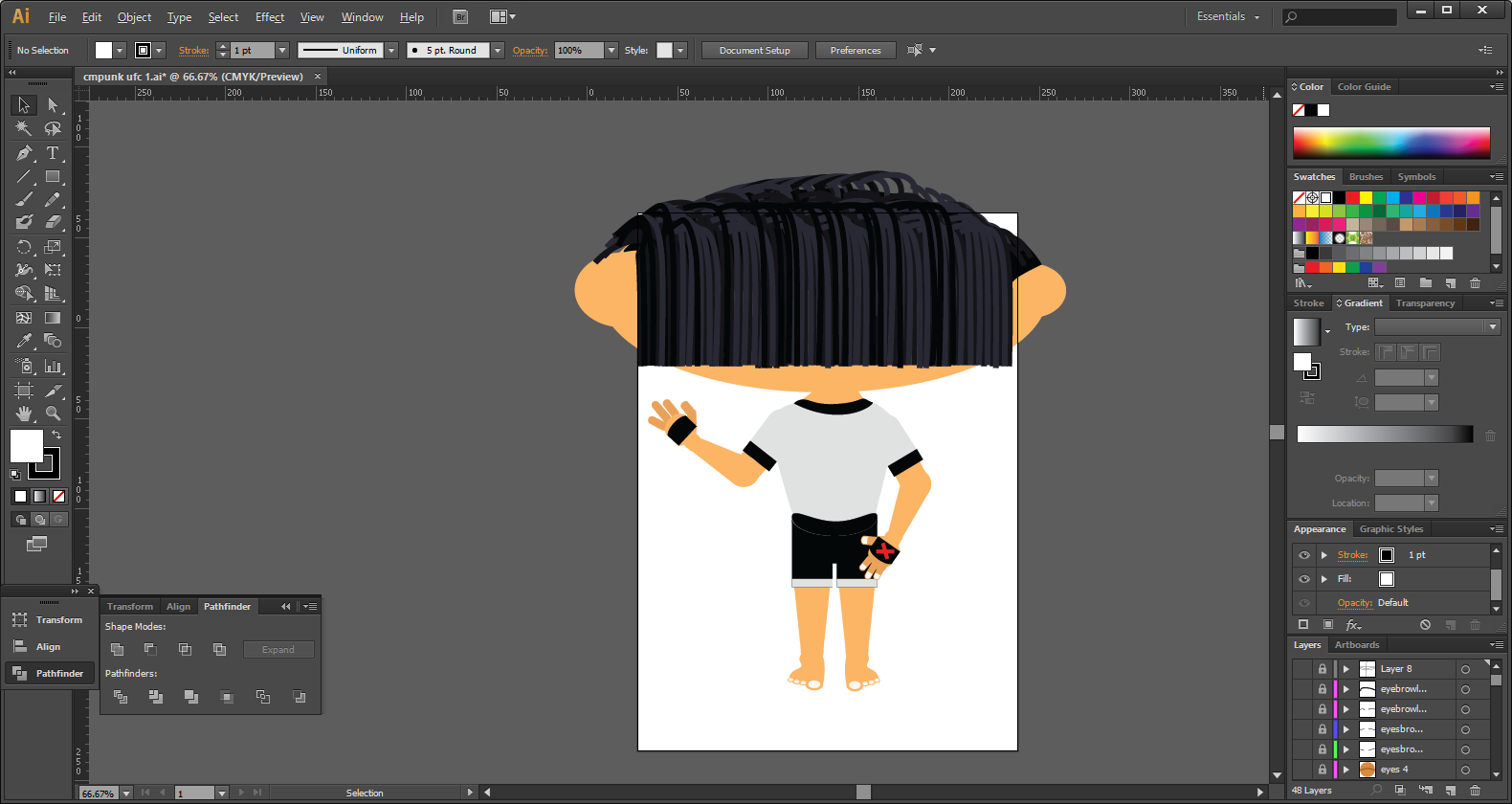Viewport: 1512px width, 804px height.
Task: Click the color spectrum bar
Action: (1391, 143)
